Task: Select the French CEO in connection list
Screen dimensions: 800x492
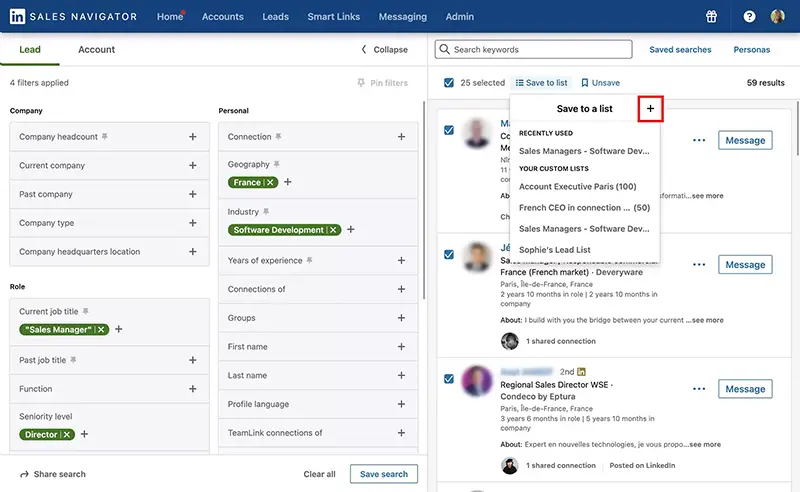Action: pyautogui.click(x=585, y=207)
